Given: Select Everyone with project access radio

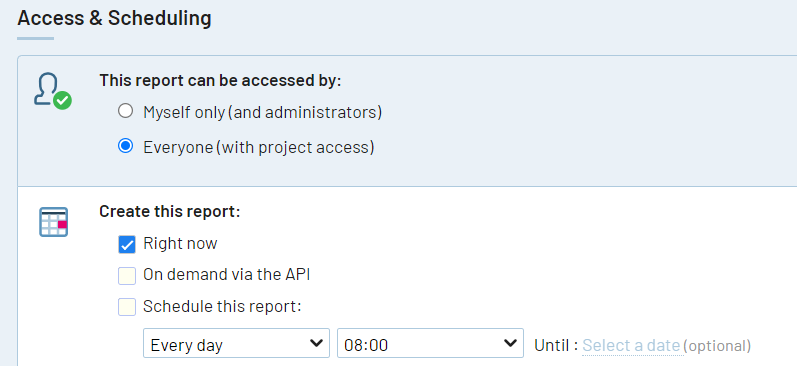Looking at the screenshot, I should tap(125, 146).
